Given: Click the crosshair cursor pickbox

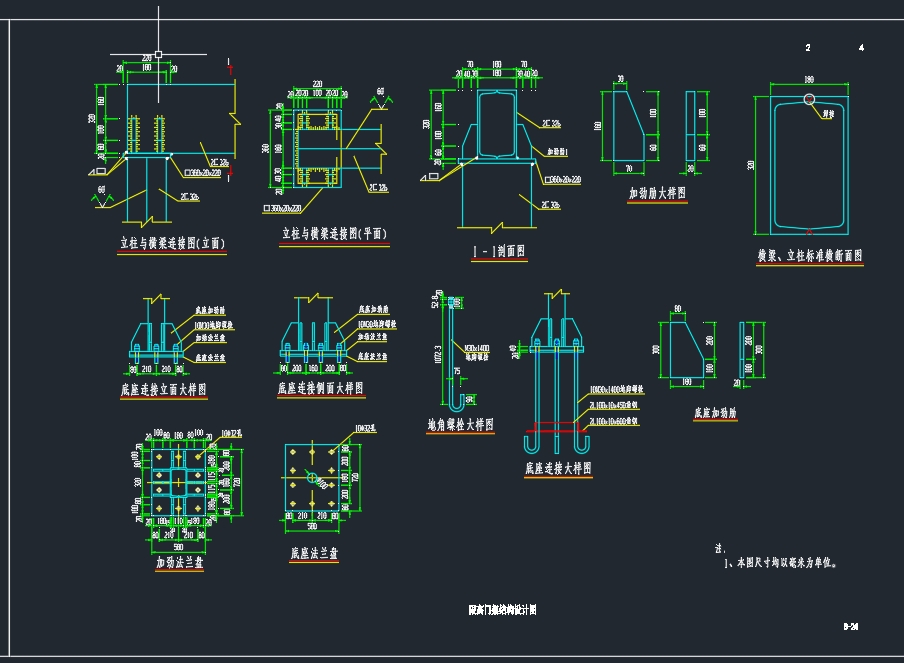Looking at the screenshot, I should (159, 54).
